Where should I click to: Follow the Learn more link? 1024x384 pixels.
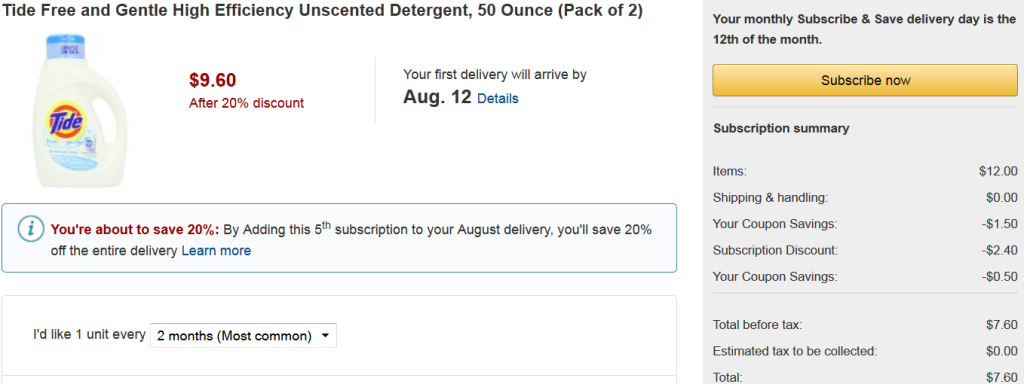pyautogui.click(x=216, y=250)
